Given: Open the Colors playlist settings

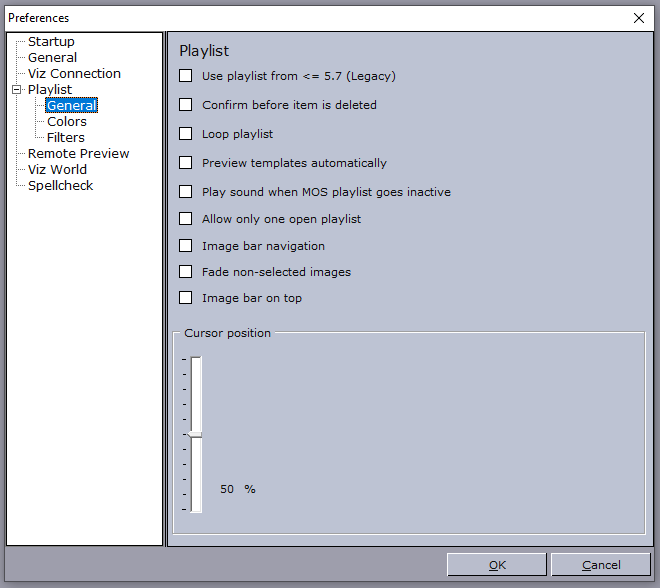Looking at the screenshot, I should (67, 122).
